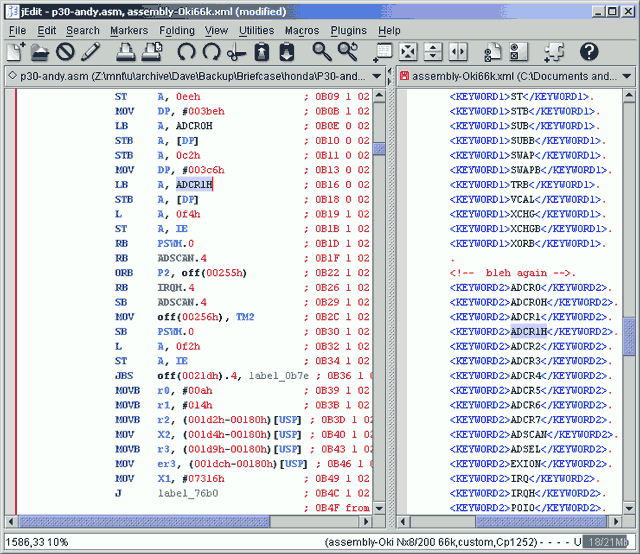
Task: Click the Plugin Manager puzzle icon
Action: click(x=554, y=52)
